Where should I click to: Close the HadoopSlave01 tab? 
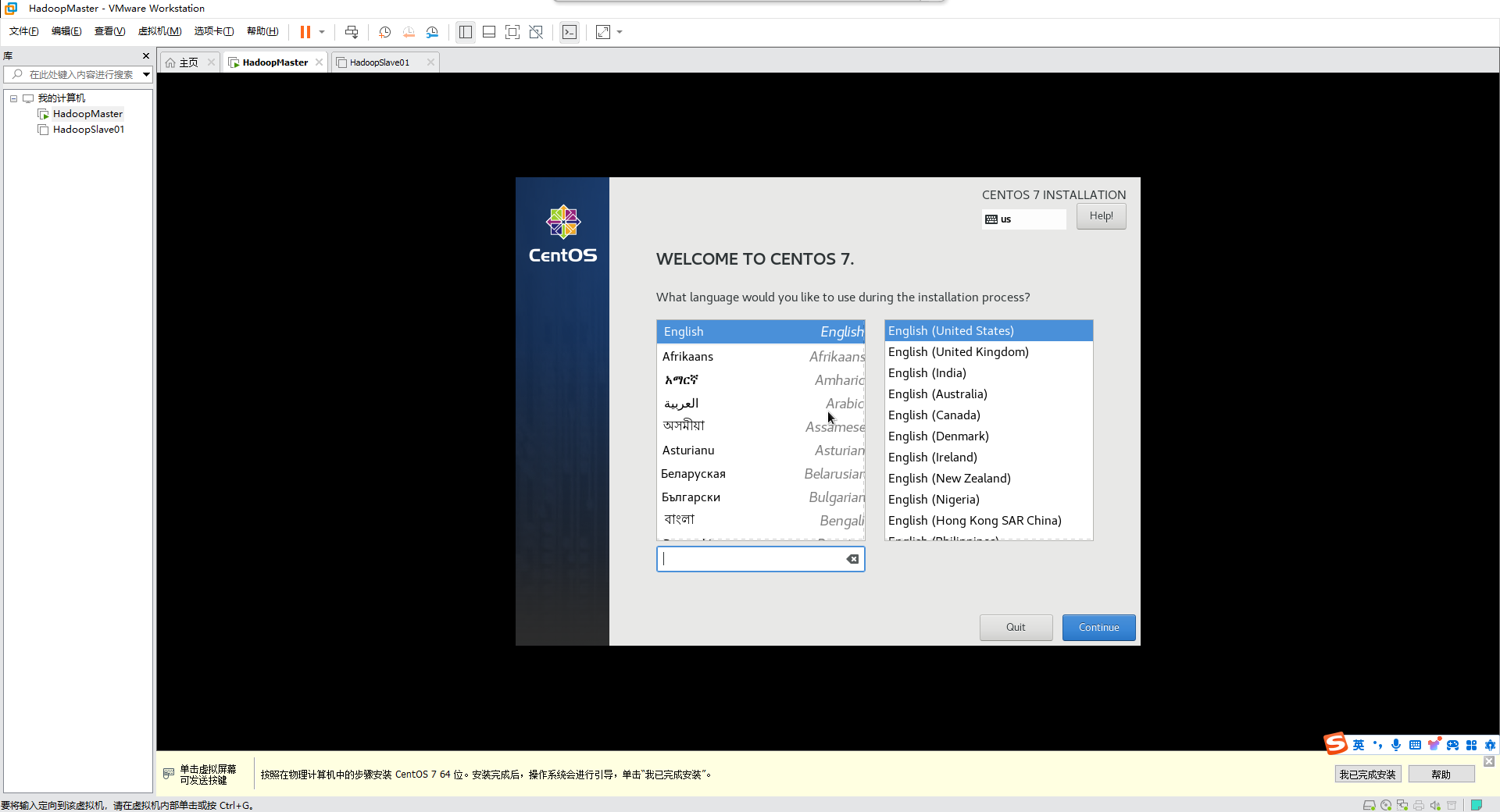[x=430, y=62]
